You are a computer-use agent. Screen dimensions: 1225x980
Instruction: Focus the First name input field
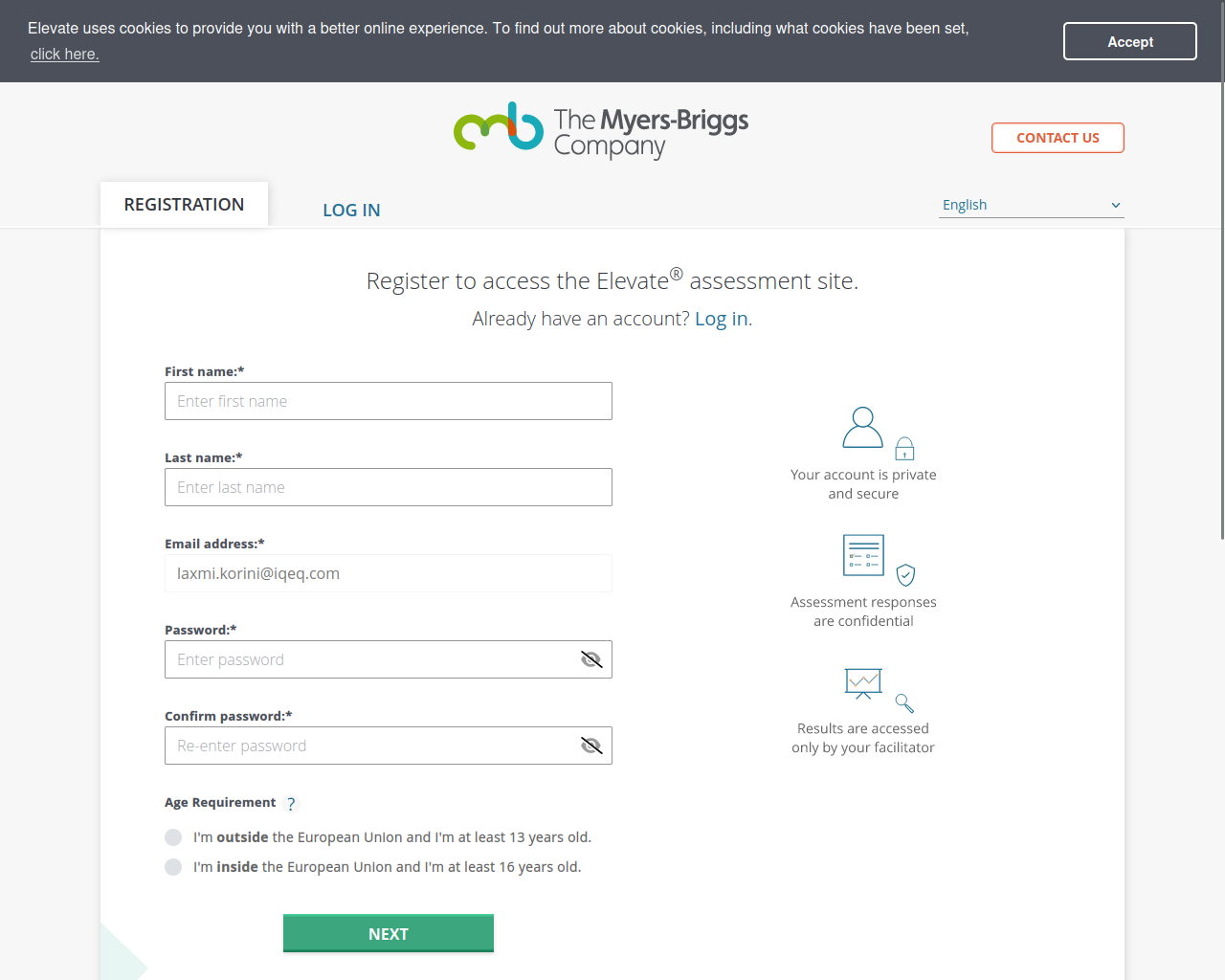pos(389,401)
